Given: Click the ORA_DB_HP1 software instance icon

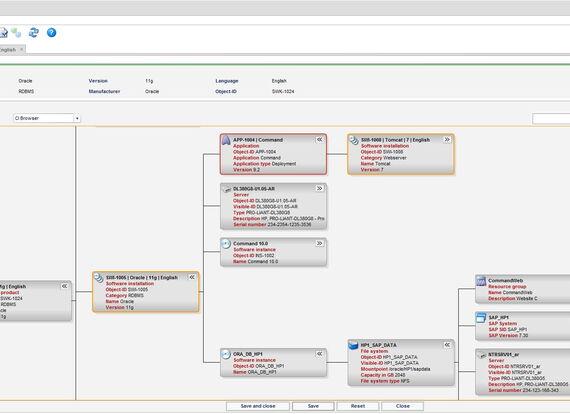Looking at the screenshot, I should 226,354.
